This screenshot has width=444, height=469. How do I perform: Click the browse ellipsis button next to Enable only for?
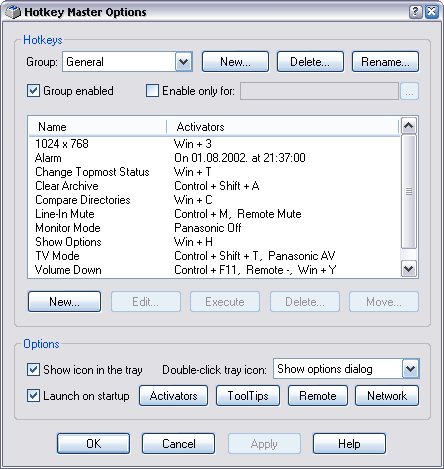[409, 91]
